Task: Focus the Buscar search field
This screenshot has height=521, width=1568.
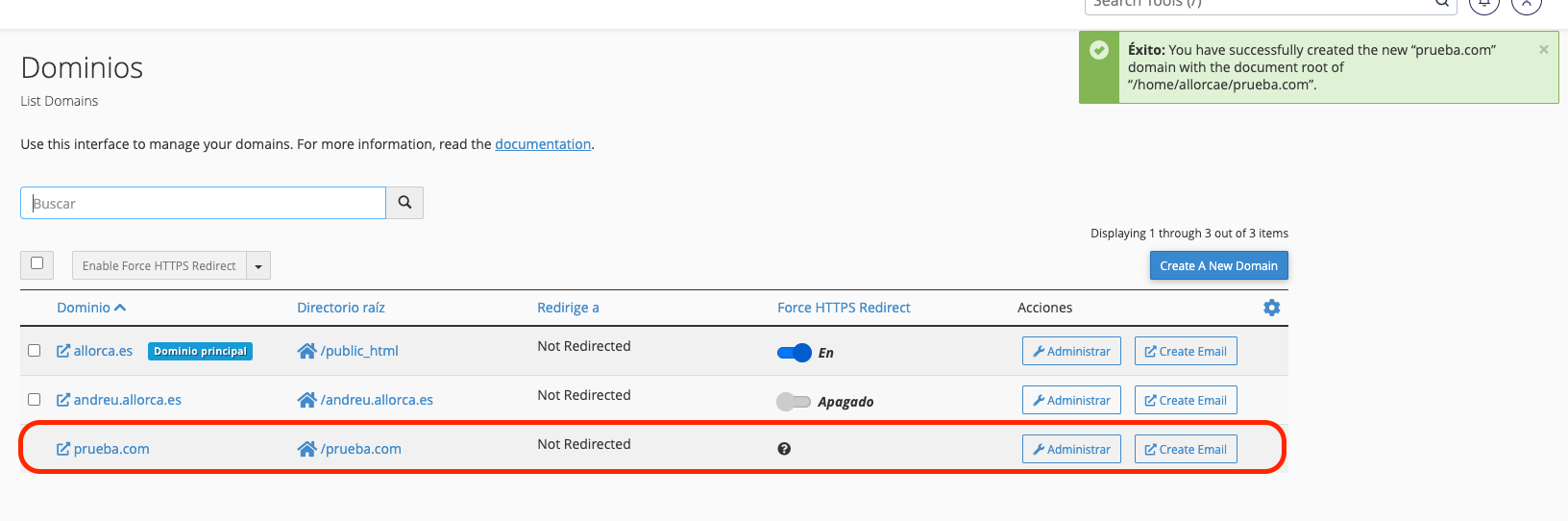Action: pos(203,203)
